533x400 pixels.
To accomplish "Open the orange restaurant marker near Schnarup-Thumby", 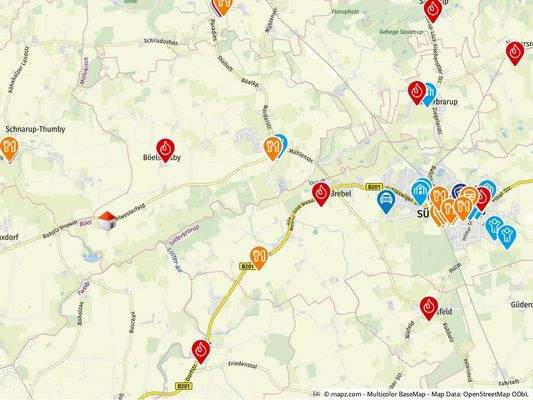I will [10, 149].
